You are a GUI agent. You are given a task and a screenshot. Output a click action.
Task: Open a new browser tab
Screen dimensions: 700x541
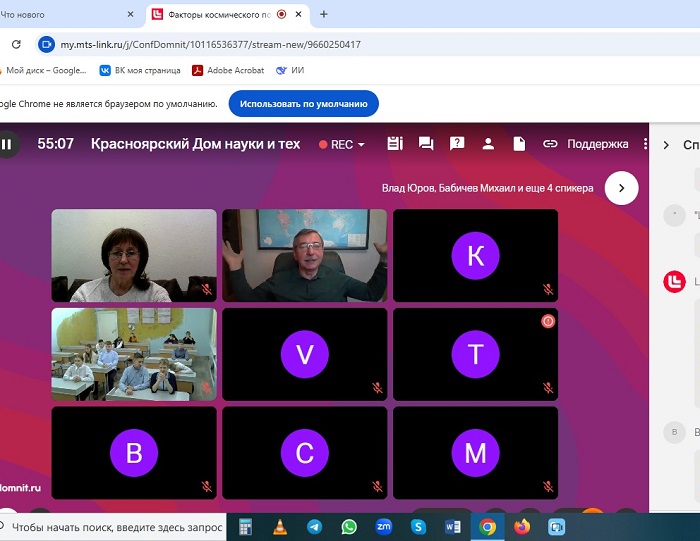point(323,14)
